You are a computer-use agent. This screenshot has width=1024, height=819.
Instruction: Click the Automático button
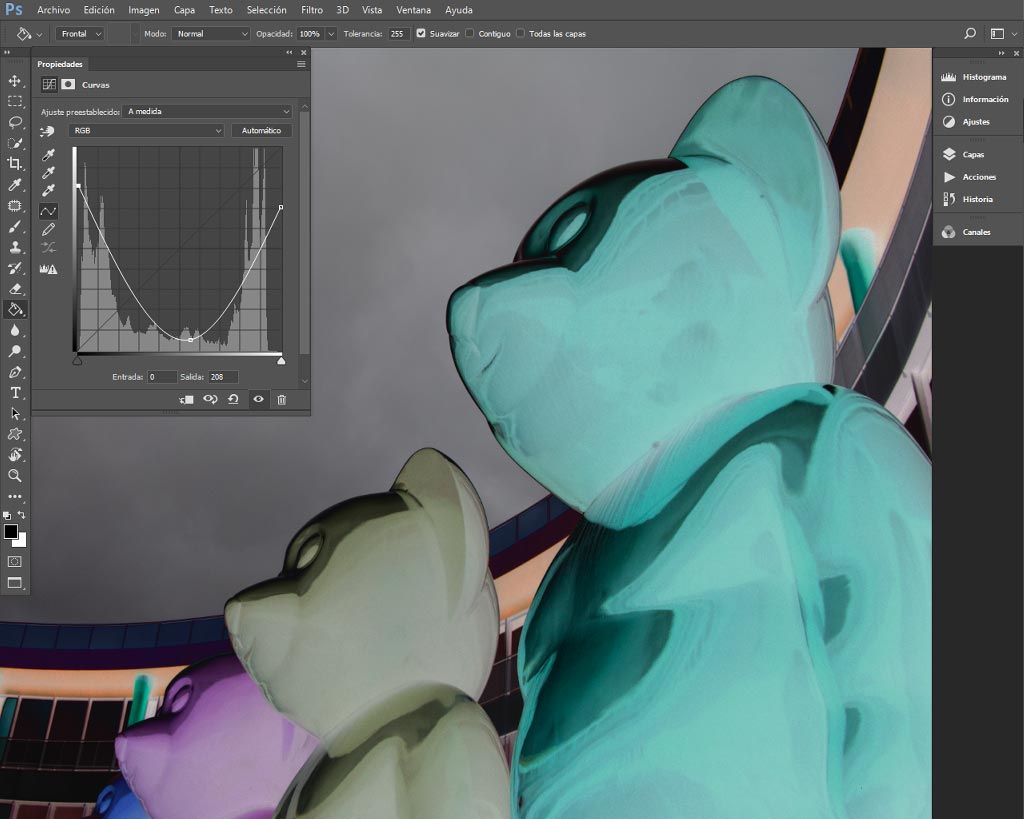(261, 131)
